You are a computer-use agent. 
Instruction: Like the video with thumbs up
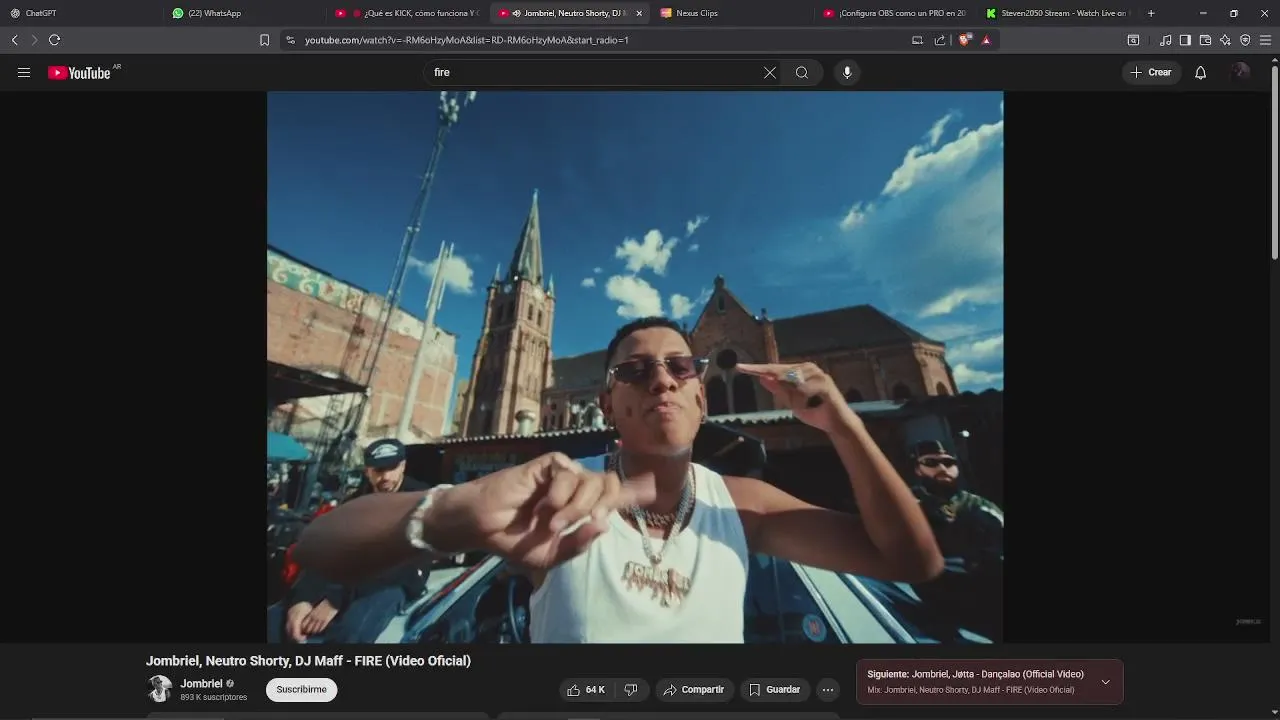coord(586,690)
